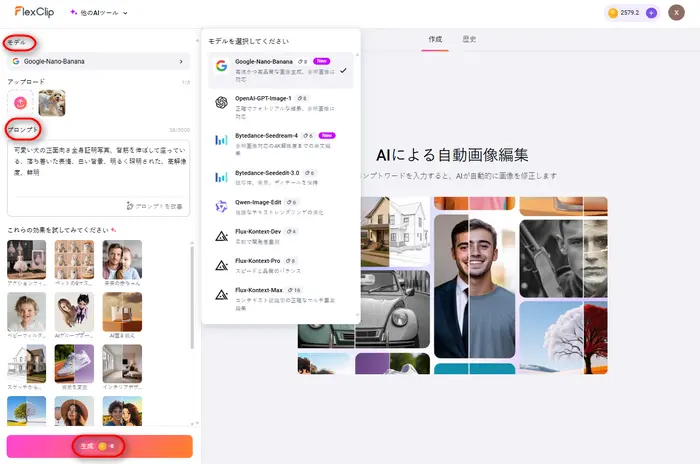Screen dimensions: 700x464
Task: Select the tree landscape effect thumbnail
Action: coord(26,411)
